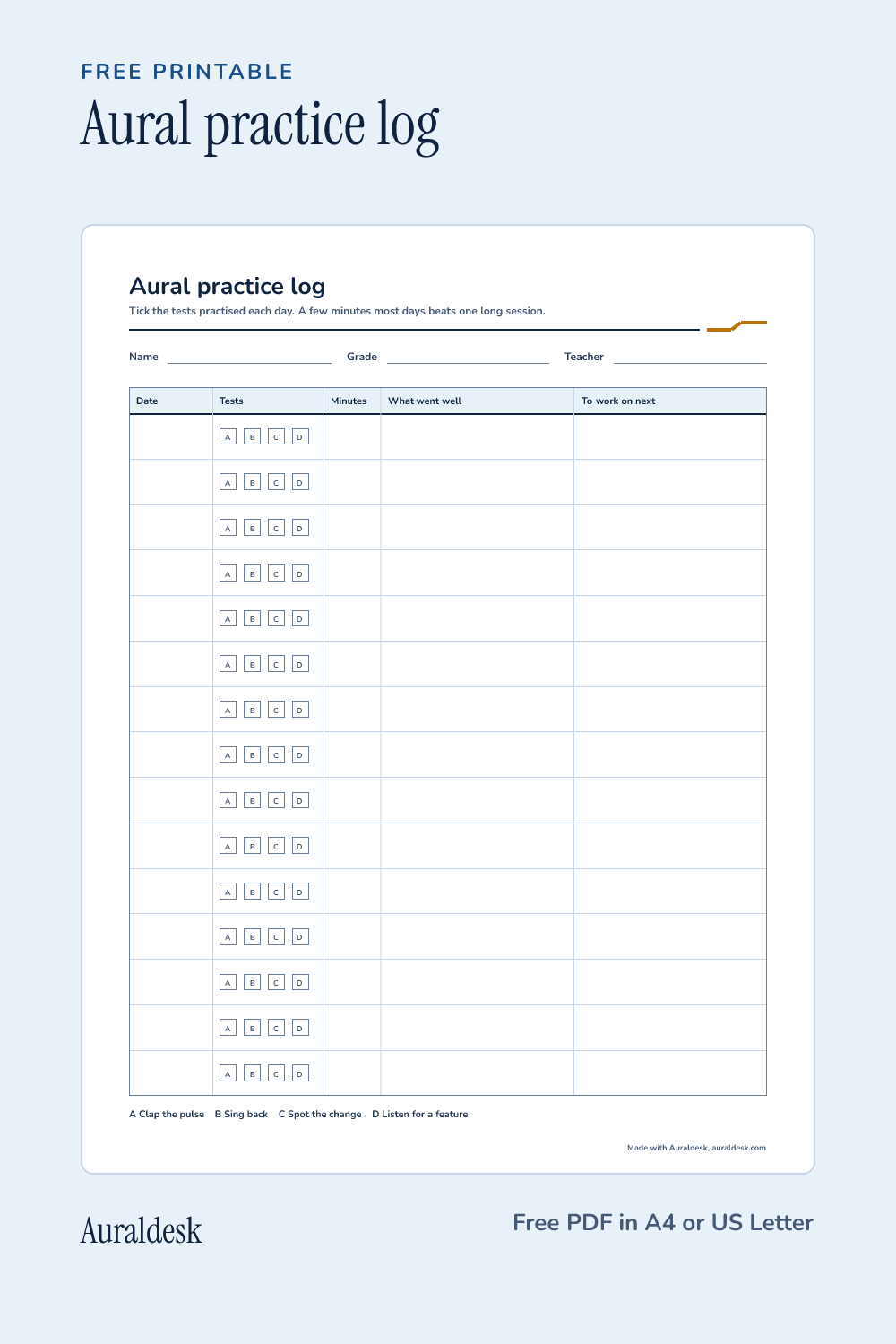Select the Minutes column header
Image resolution: width=896 pixels, height=1344 pixels.
coord(352,401)
